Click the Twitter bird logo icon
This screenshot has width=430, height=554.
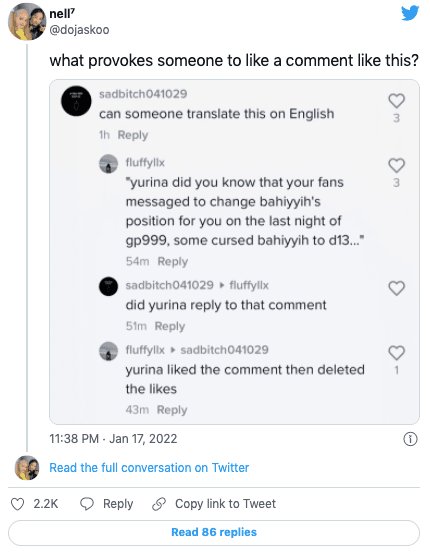point(410,13)
